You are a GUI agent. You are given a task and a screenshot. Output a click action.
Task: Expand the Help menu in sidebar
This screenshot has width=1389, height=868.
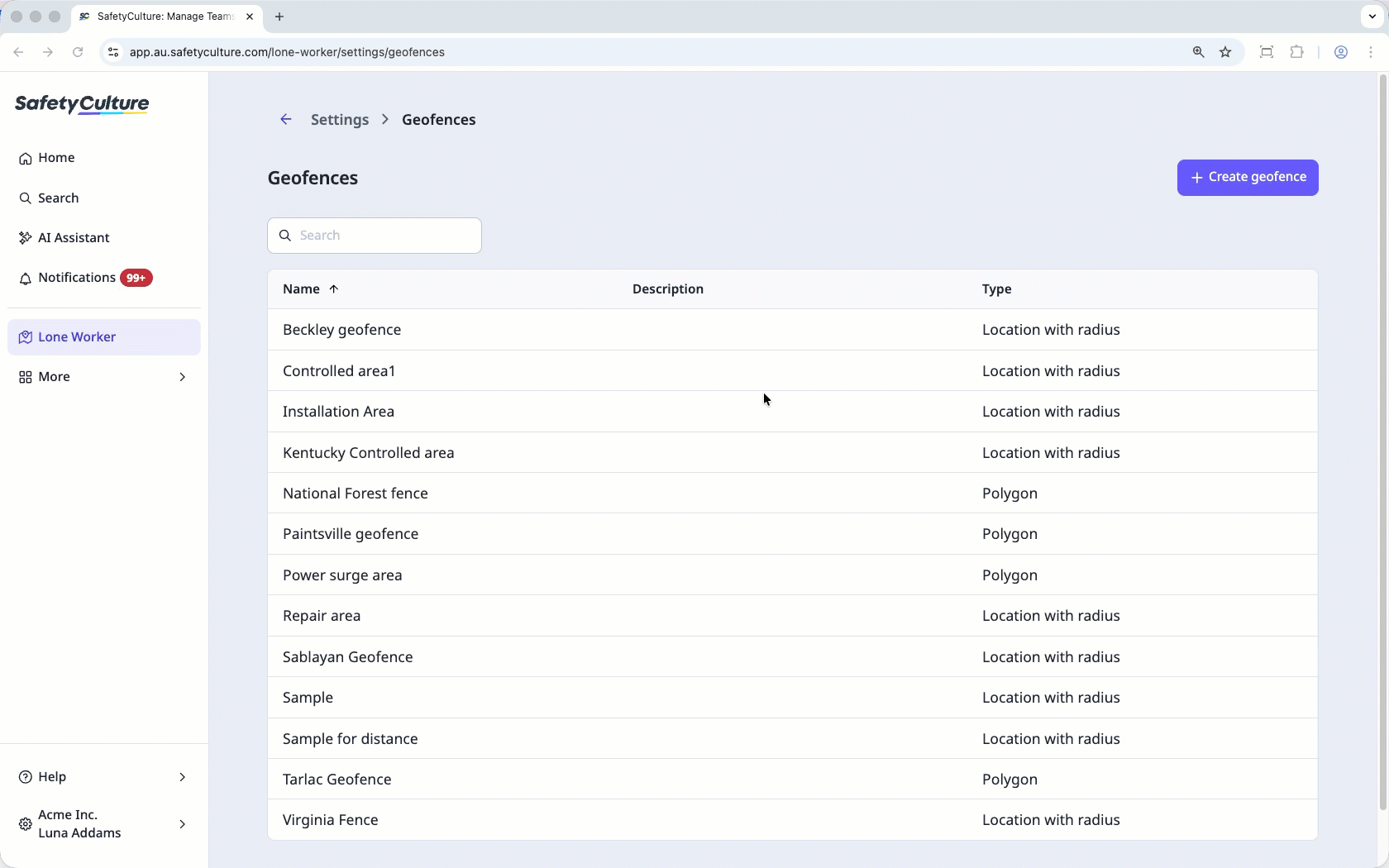[x=104, y=777]
